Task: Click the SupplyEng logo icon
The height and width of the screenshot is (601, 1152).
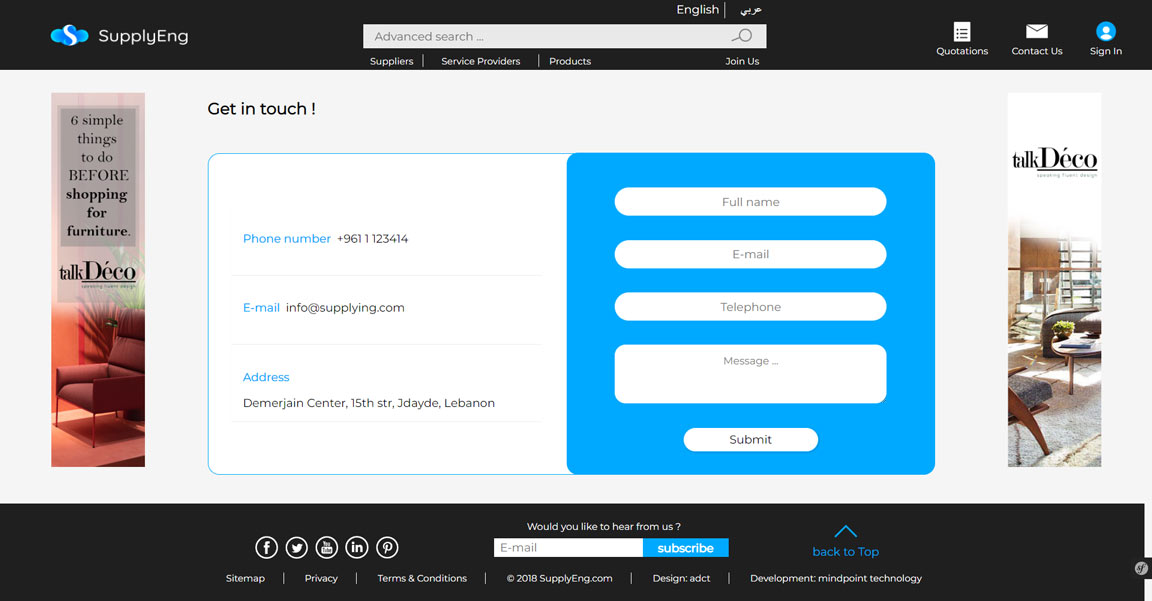Action: pyautogui.click(x=69, y=36)
